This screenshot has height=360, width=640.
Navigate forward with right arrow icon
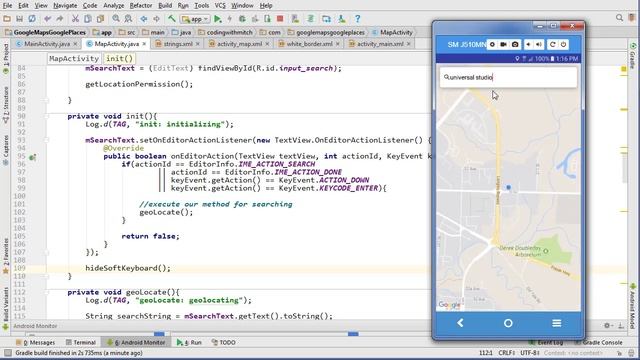156,19
